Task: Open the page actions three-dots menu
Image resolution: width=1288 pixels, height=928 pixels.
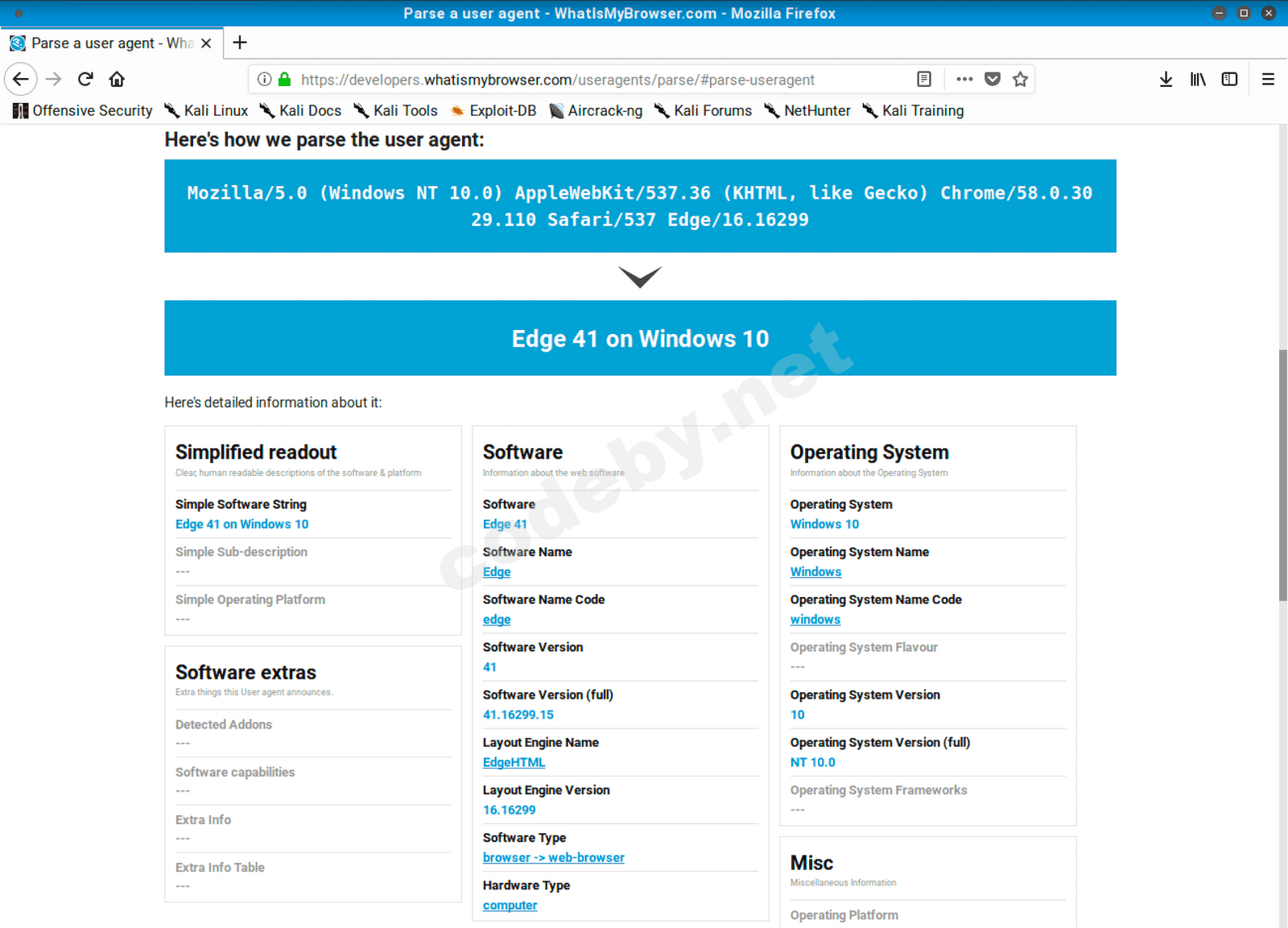Action: (x=964, y=79)
